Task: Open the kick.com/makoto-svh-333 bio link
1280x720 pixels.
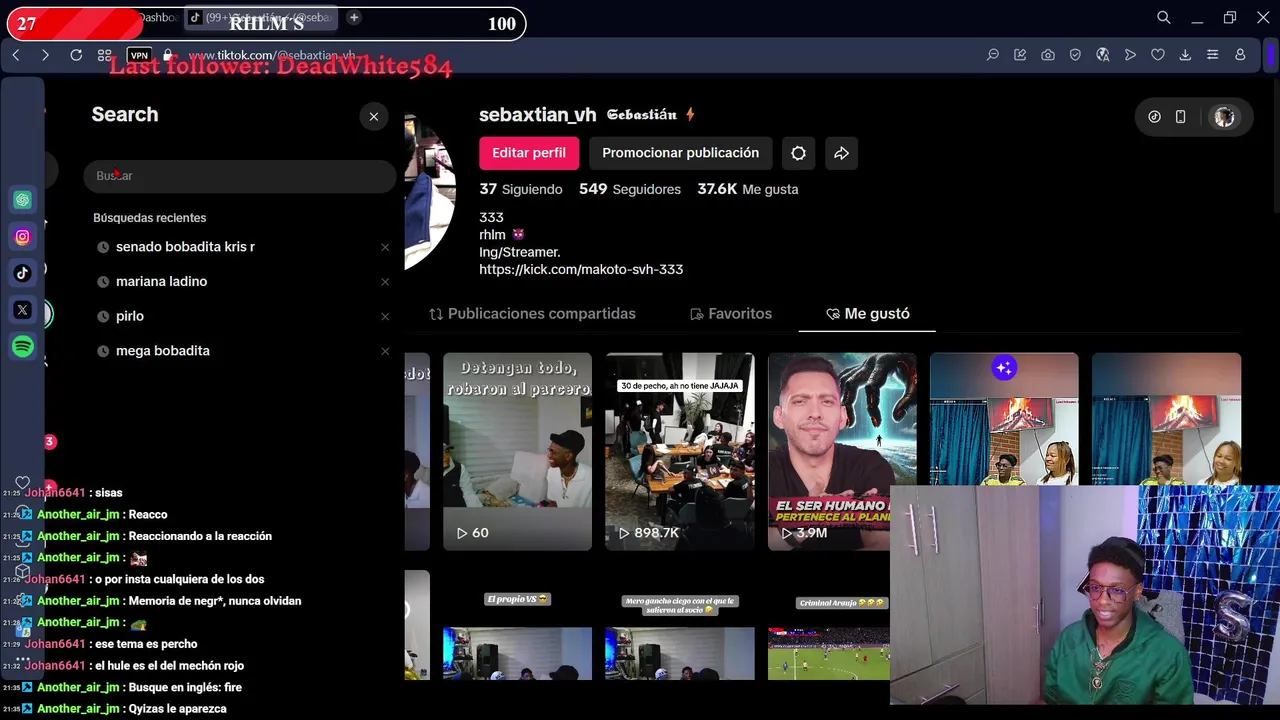Action: pos(581,270)
